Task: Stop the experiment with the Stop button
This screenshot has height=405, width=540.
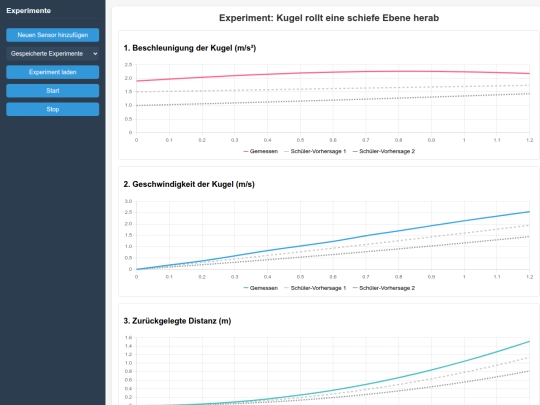Action: tap(53, 109)
